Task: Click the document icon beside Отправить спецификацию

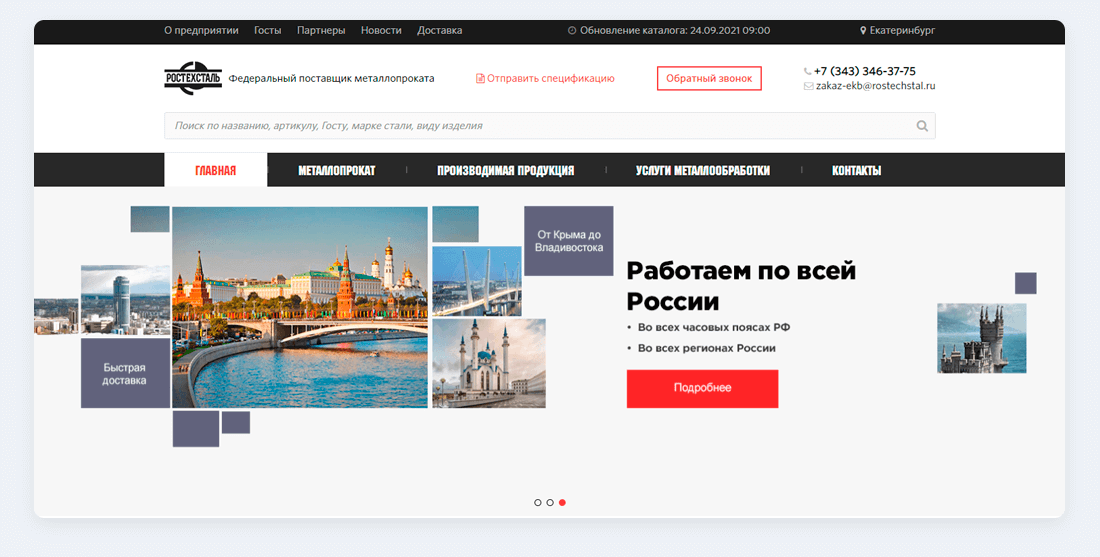Action: coord(480,79)
